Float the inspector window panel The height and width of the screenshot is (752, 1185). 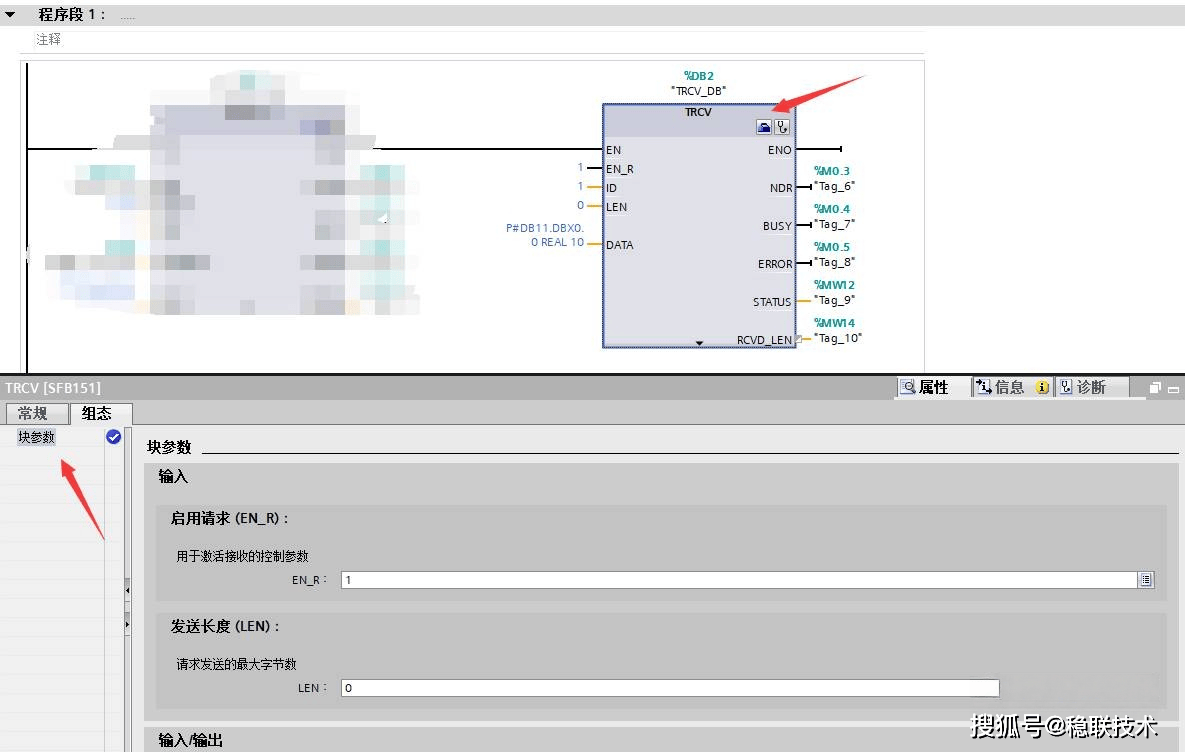pyautogui.click(x=1155, y=388)
